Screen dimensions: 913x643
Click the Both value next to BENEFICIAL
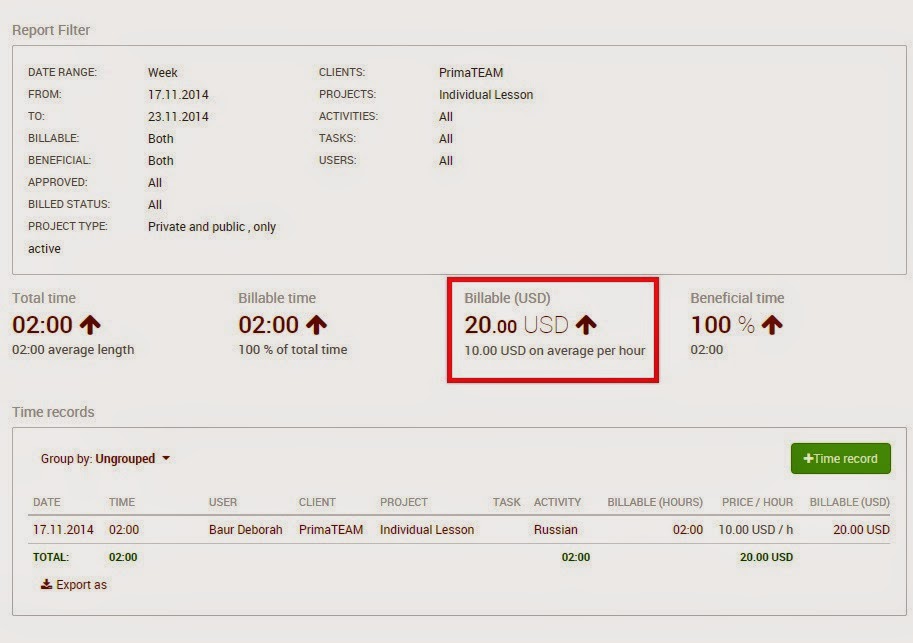point(161,161)
